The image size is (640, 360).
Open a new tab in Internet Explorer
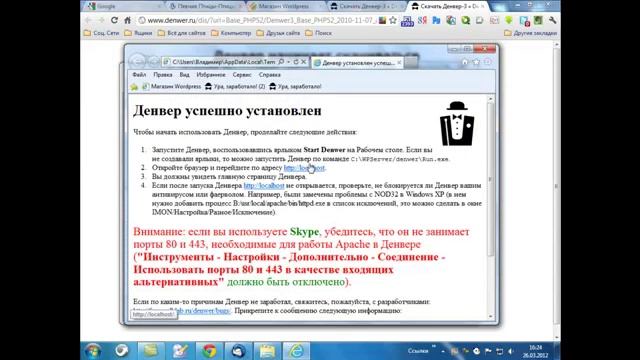(x=411, y=63)
